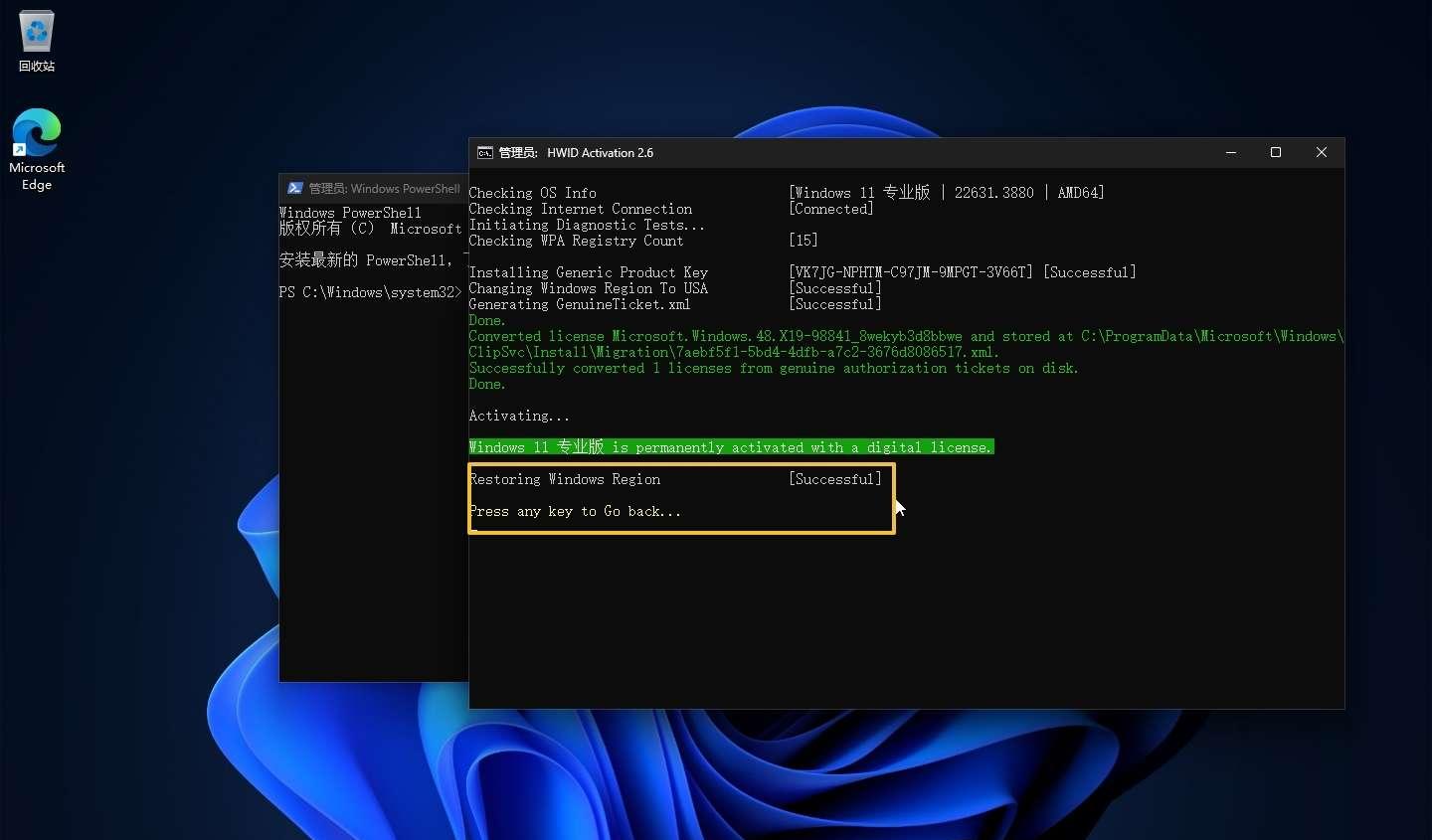Image resolution: width=1432 pixels, height=840 pixels.
Task: Click the '版权所有 (C) Microsoft' line in PowerShell
Action: click(x=370, y=229)
